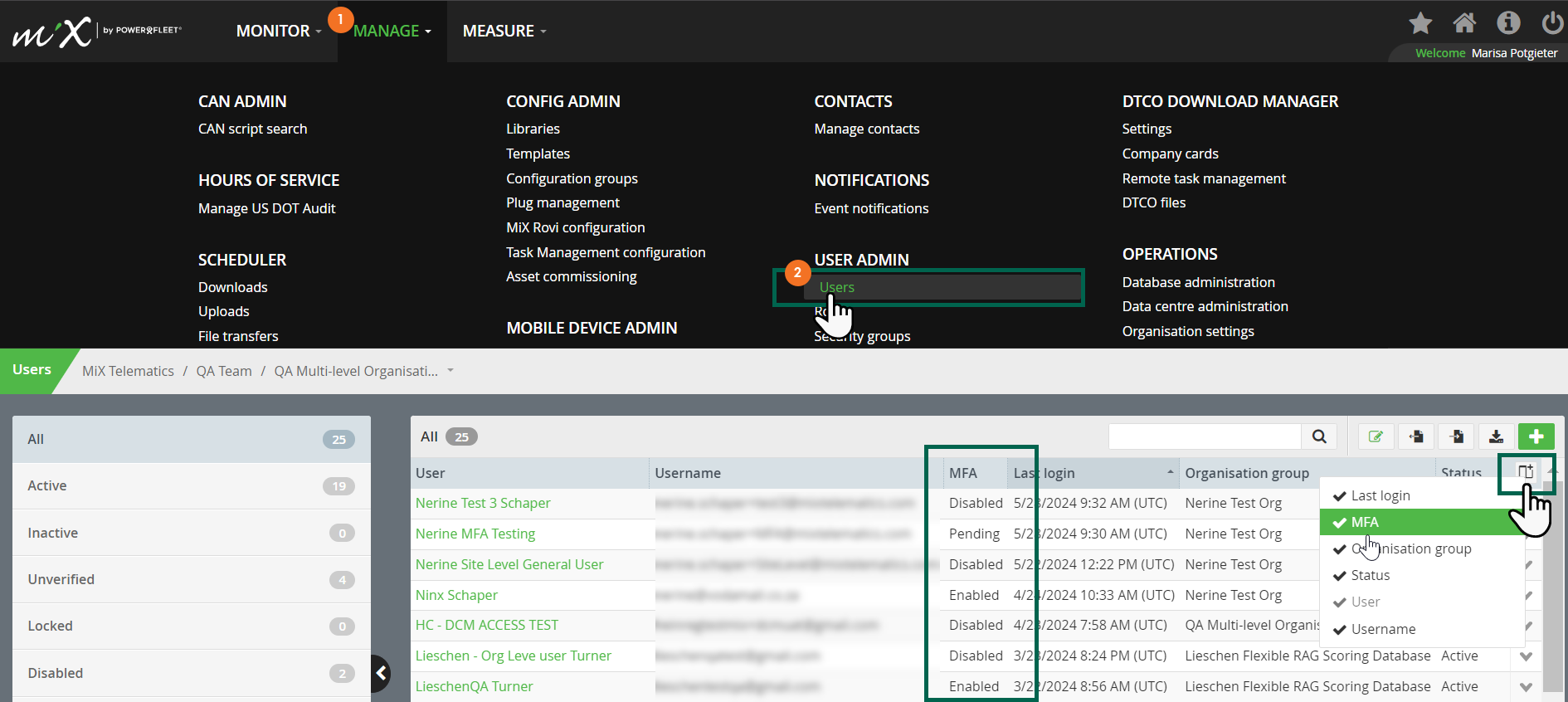Open Company cards in DTCO Download Manager
Viewport: 1568px width, 702px height.
tap(1170, 154)
